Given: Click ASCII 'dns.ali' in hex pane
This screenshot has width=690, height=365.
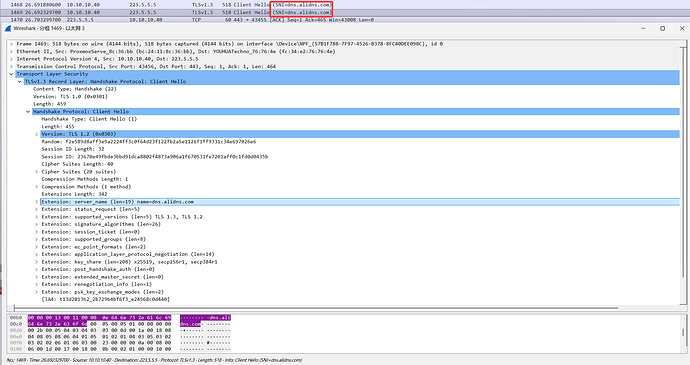Looking at the screenshot, I should pos(220,317).
